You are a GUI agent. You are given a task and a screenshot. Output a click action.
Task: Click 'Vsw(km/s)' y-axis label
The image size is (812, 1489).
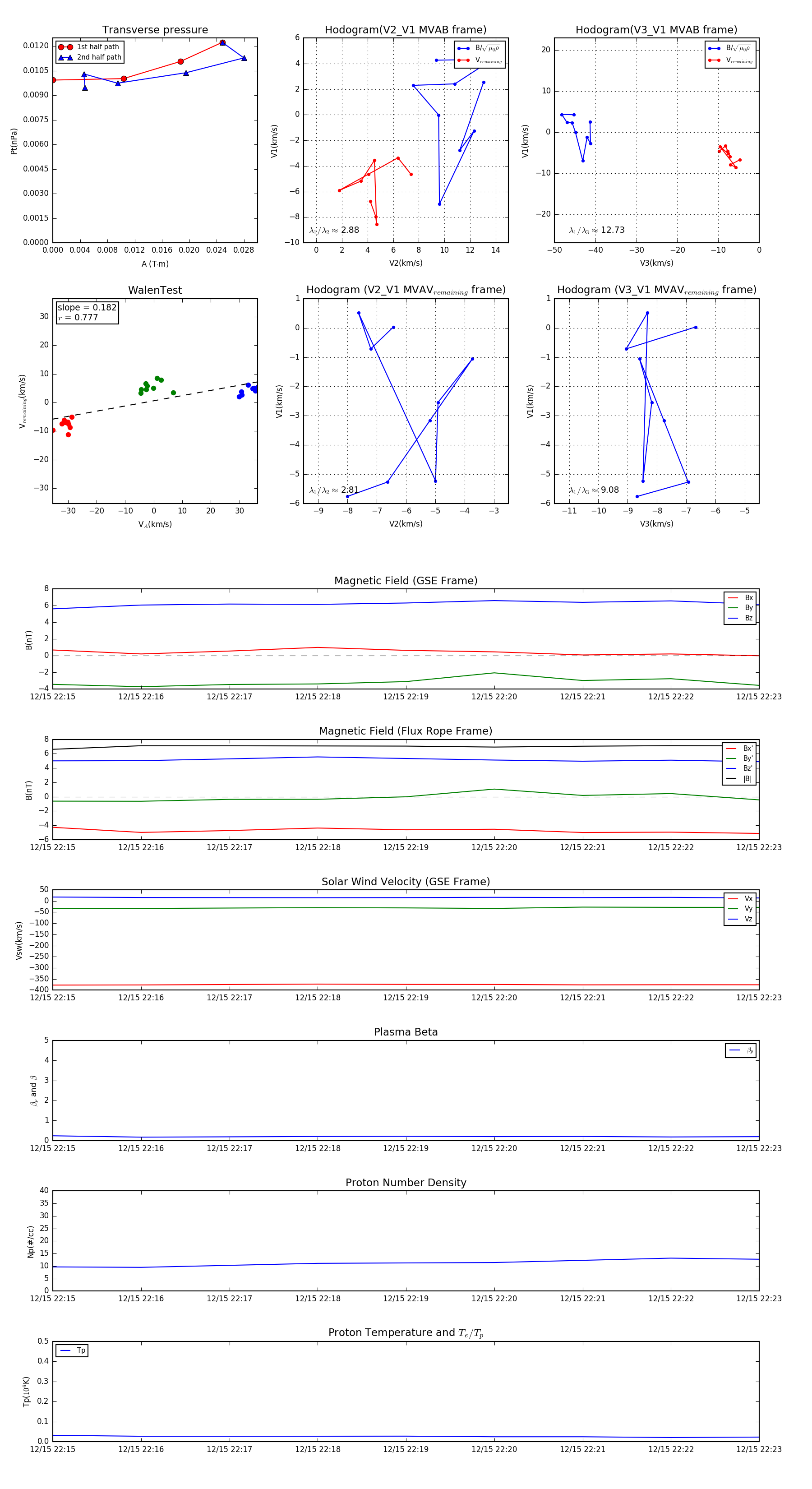tap(19, 940)
